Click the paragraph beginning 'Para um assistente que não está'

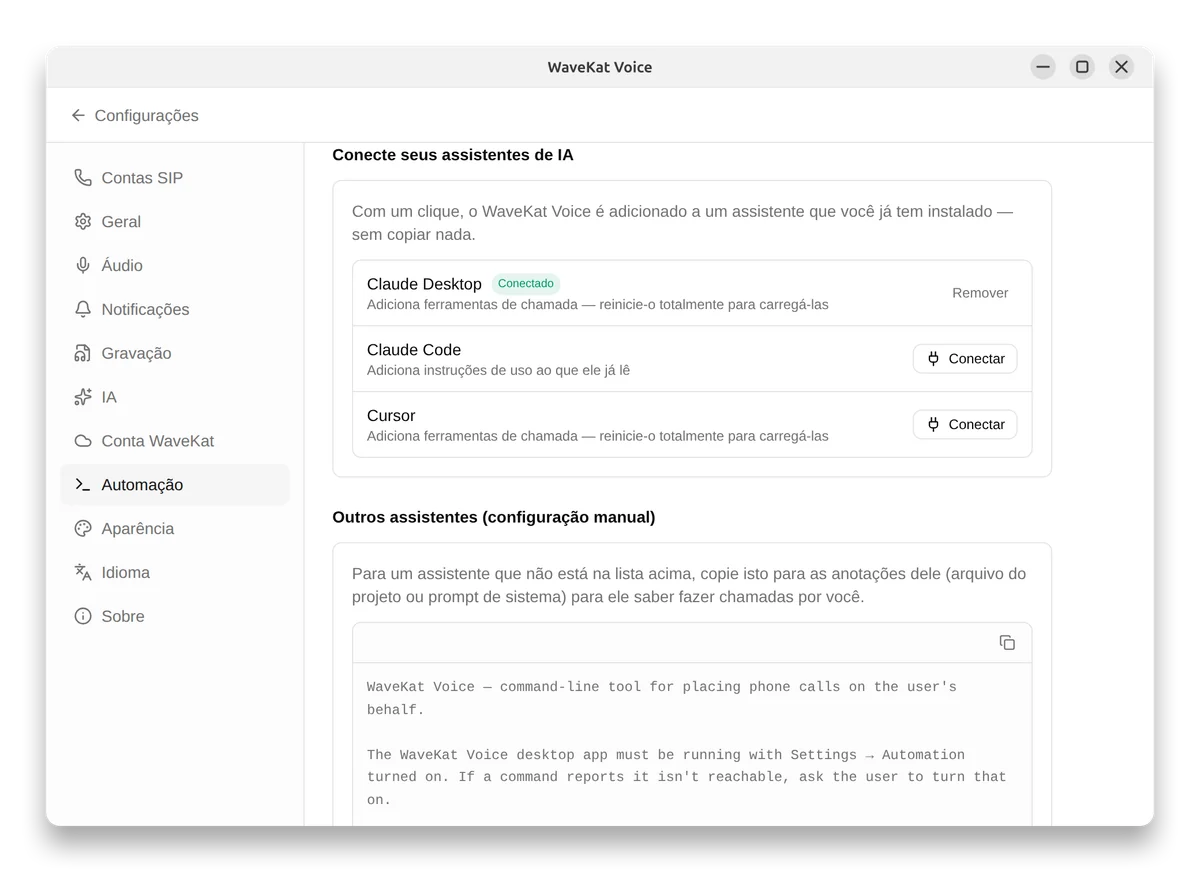point(689,585)
